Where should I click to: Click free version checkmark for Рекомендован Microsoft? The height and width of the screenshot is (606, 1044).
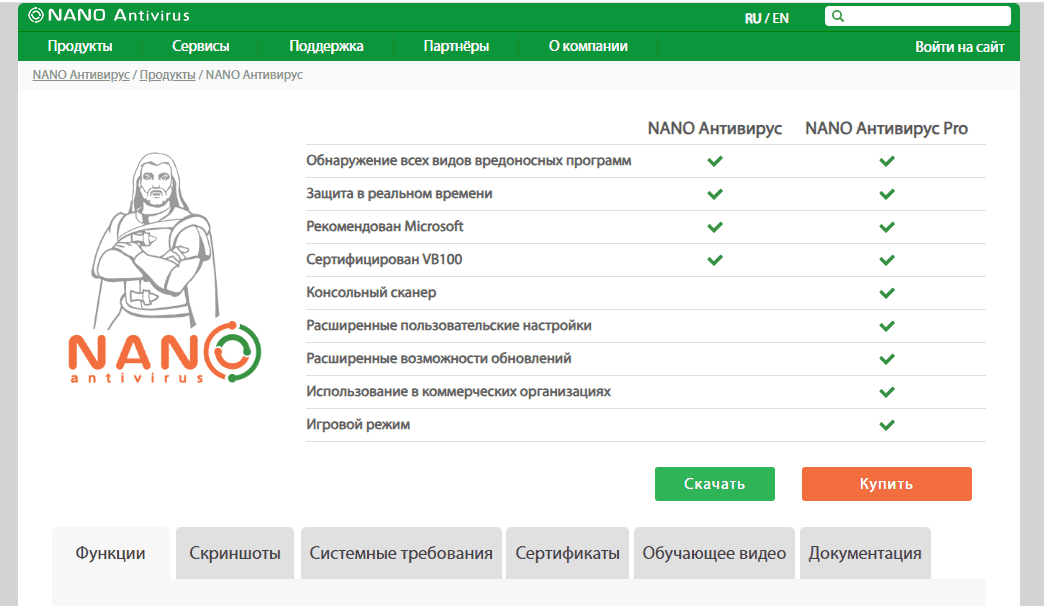[715, 227]
